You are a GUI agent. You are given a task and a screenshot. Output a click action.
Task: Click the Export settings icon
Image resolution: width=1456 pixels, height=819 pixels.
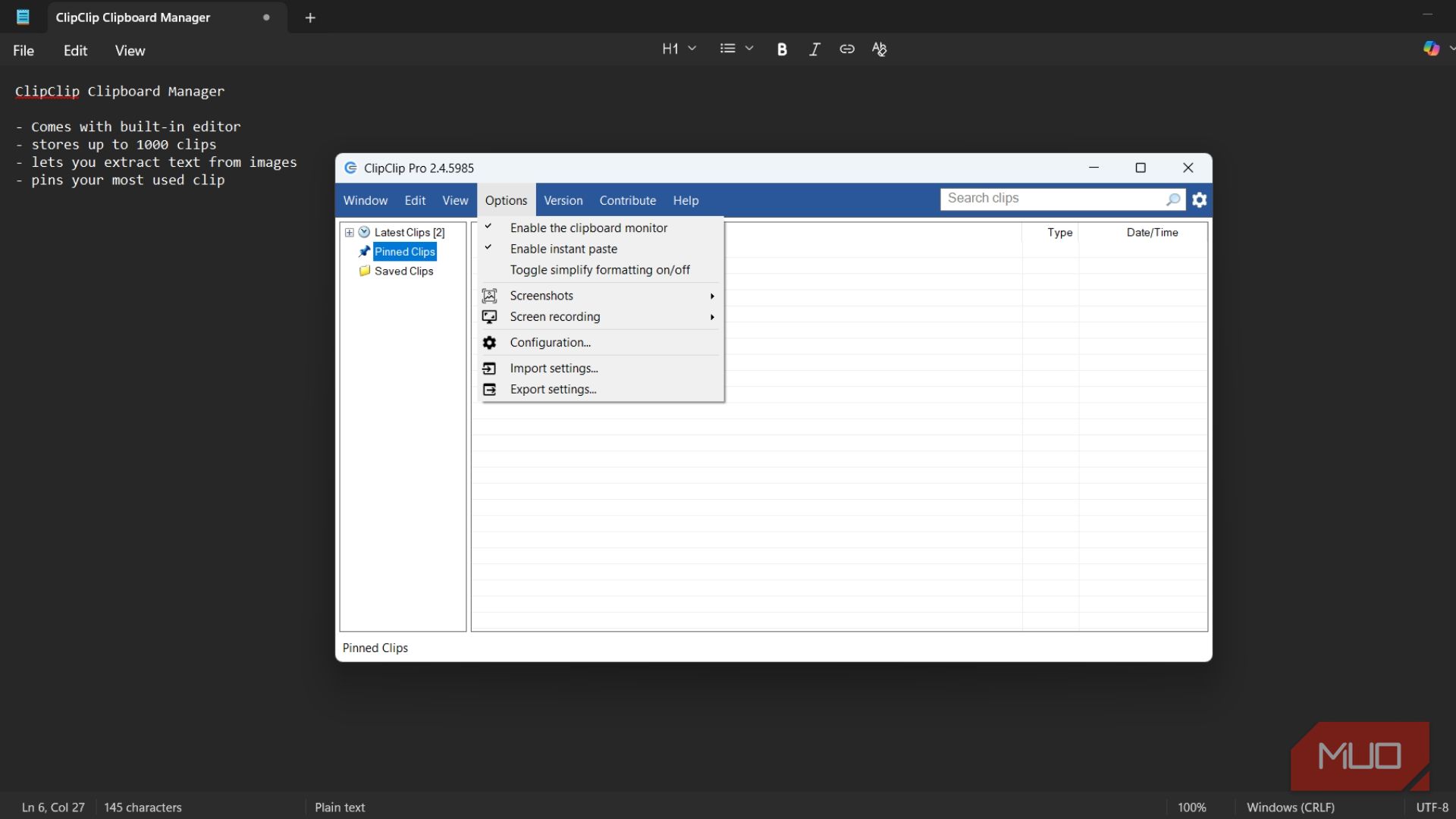click(490, 390)
